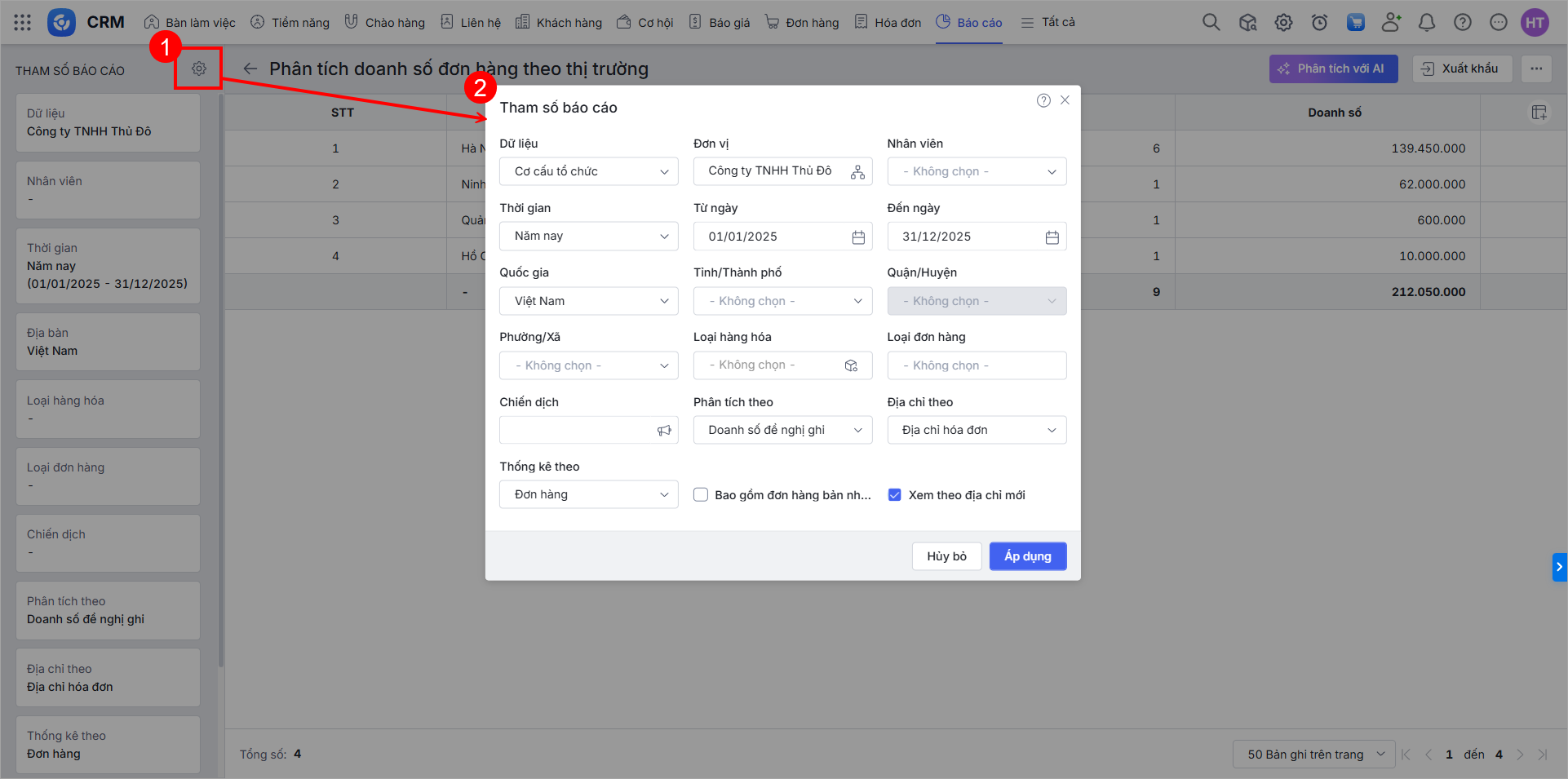Expand the Thời gian dropdown

coord(588,237)
